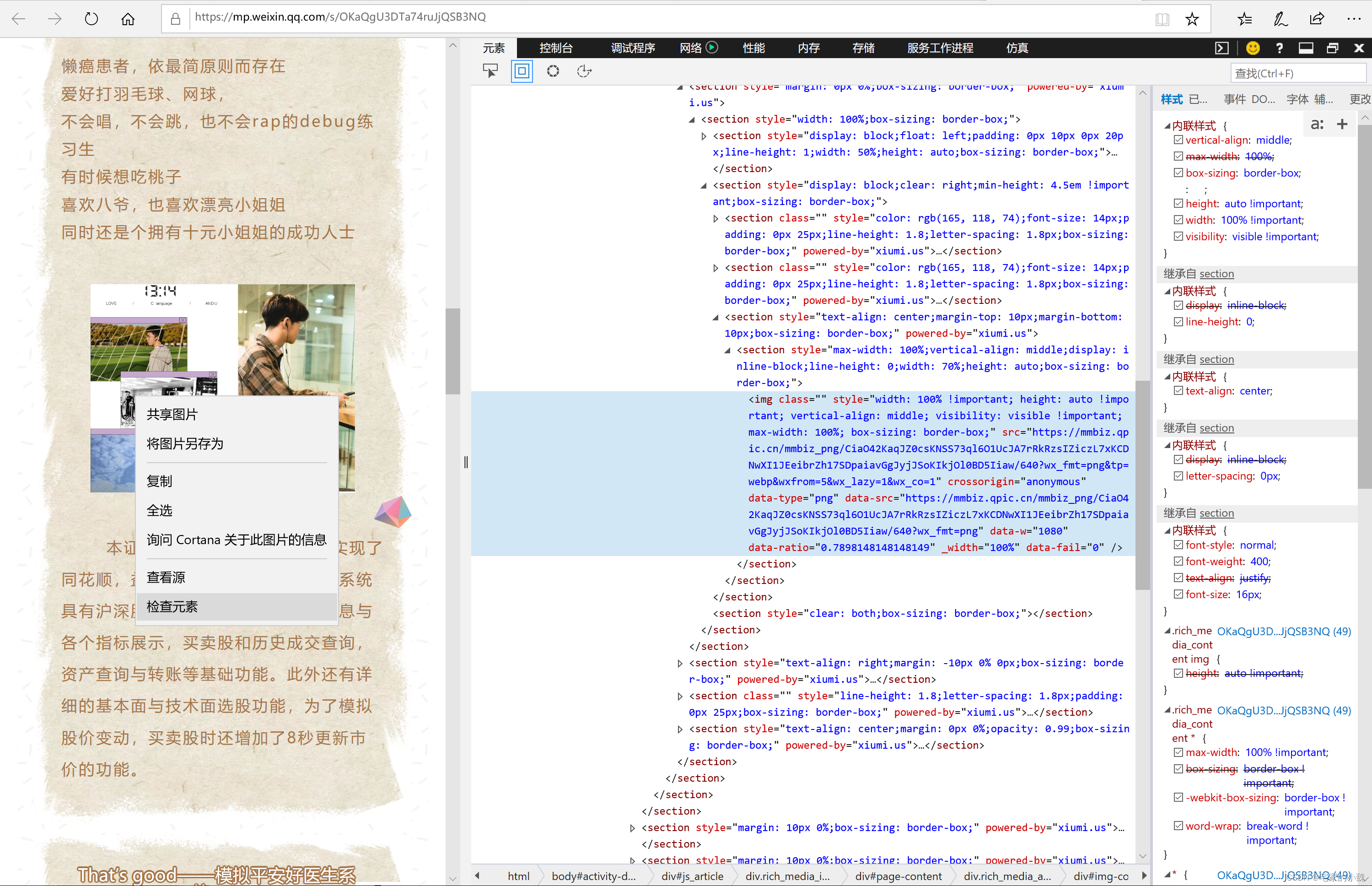This screenshot has width=1372, height=886.
Task: Collapse section with clear: right style
Action: point(704,186)
